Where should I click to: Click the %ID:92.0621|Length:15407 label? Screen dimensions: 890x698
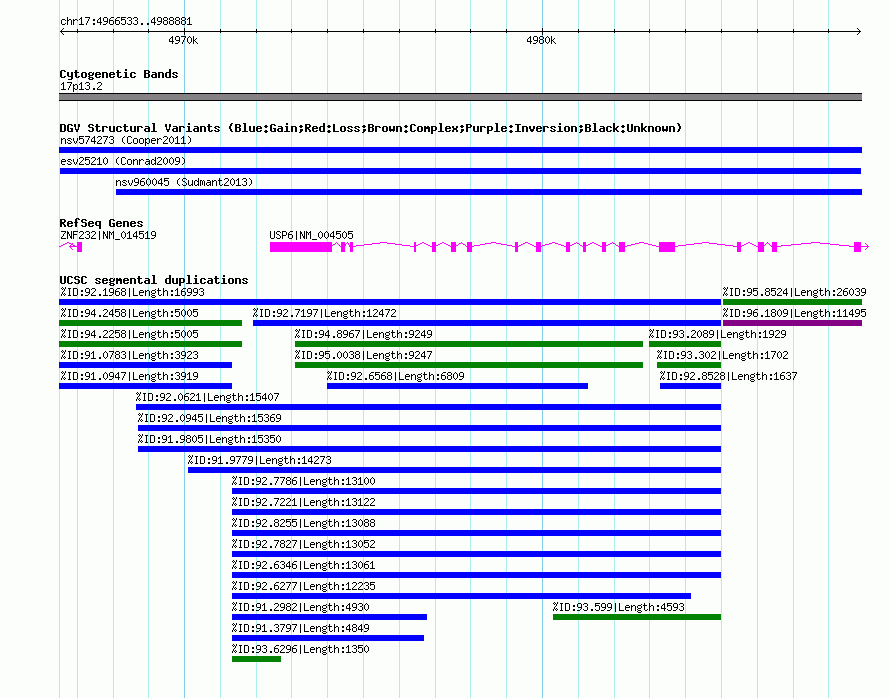[x=208, y=397]
